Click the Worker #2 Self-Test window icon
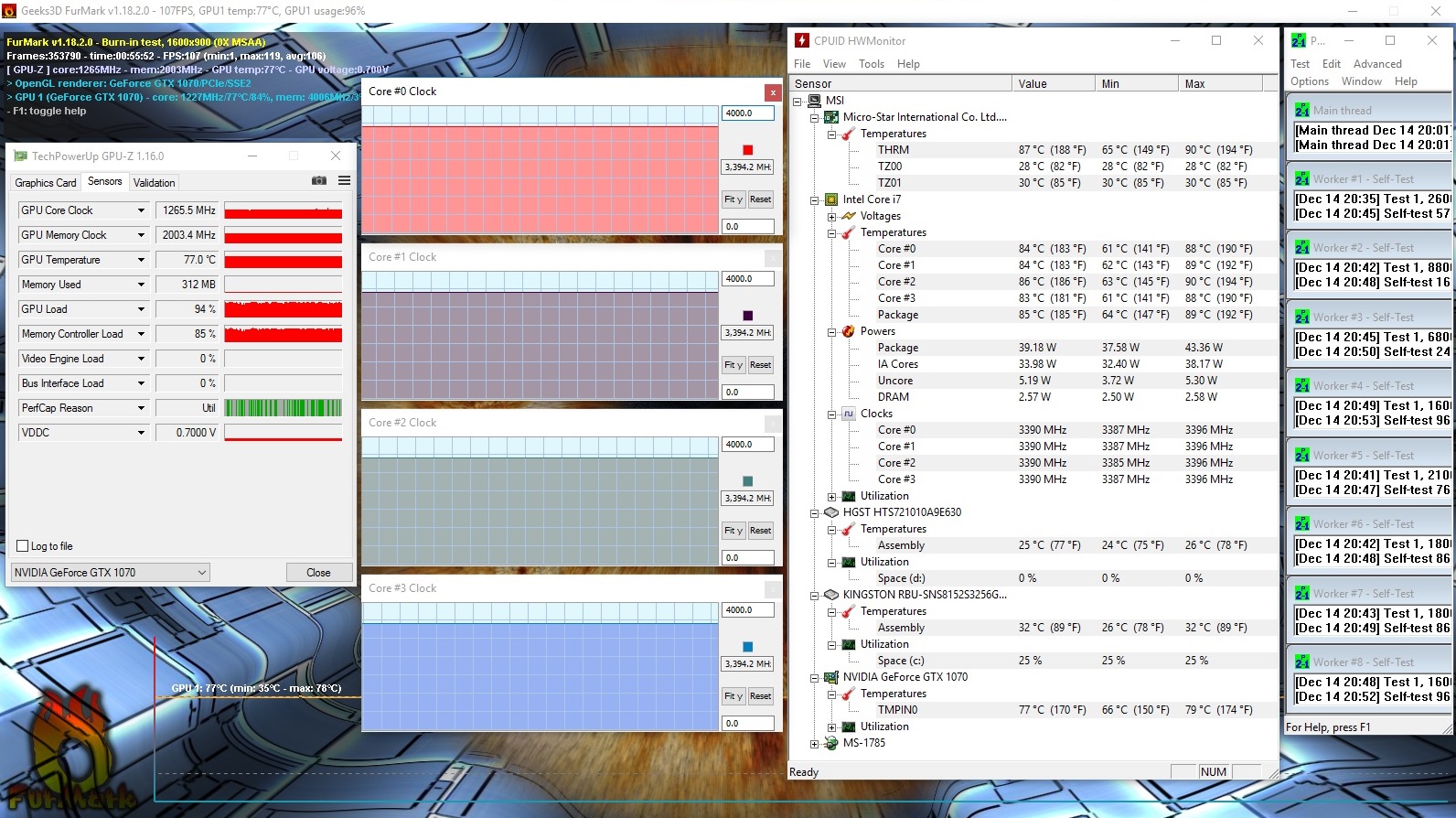This screenshot has height=818, width=1456. tap(1302, 247)
